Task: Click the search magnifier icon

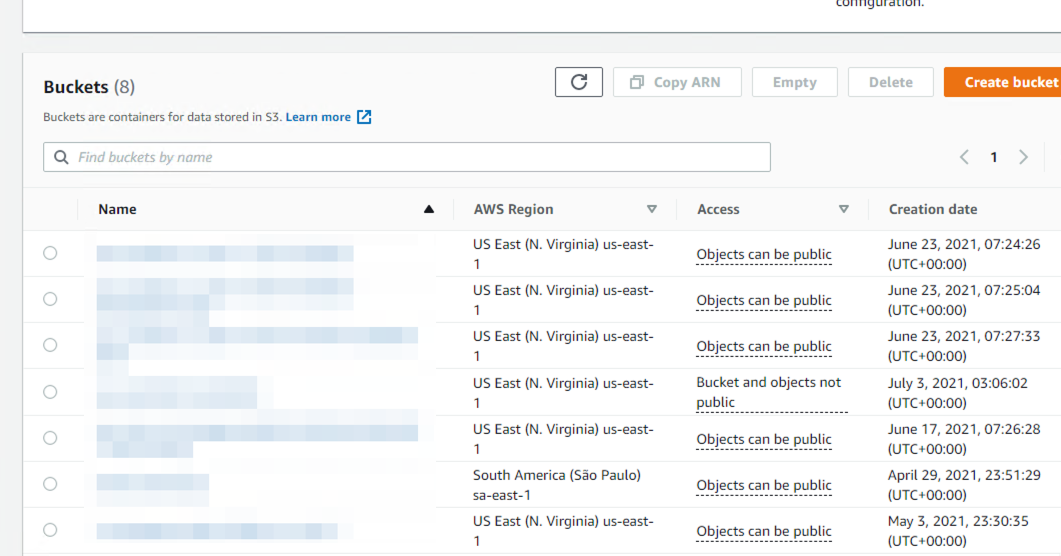Action: click(x=61, y=157)
